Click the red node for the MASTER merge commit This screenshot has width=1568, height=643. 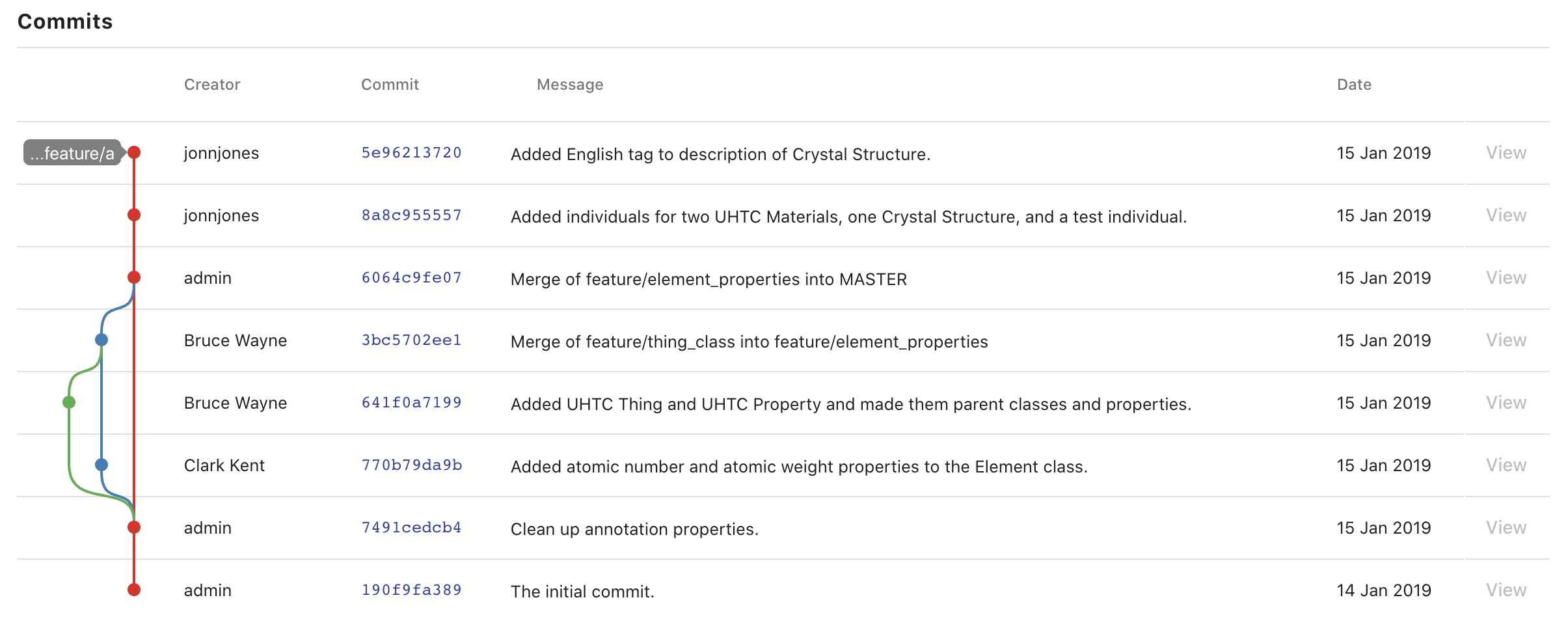click(x=134, y=277)
